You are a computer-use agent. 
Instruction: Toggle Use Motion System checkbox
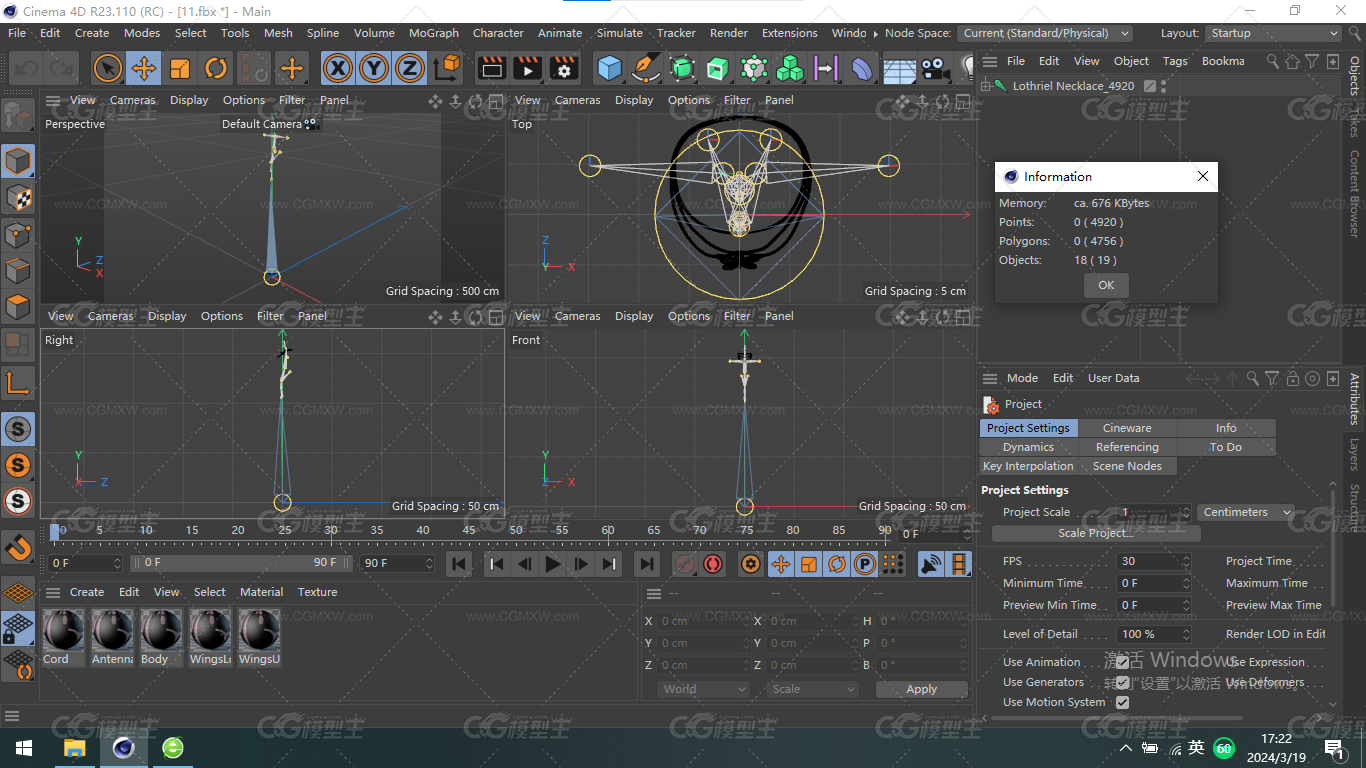click(x=1122, y=702)
